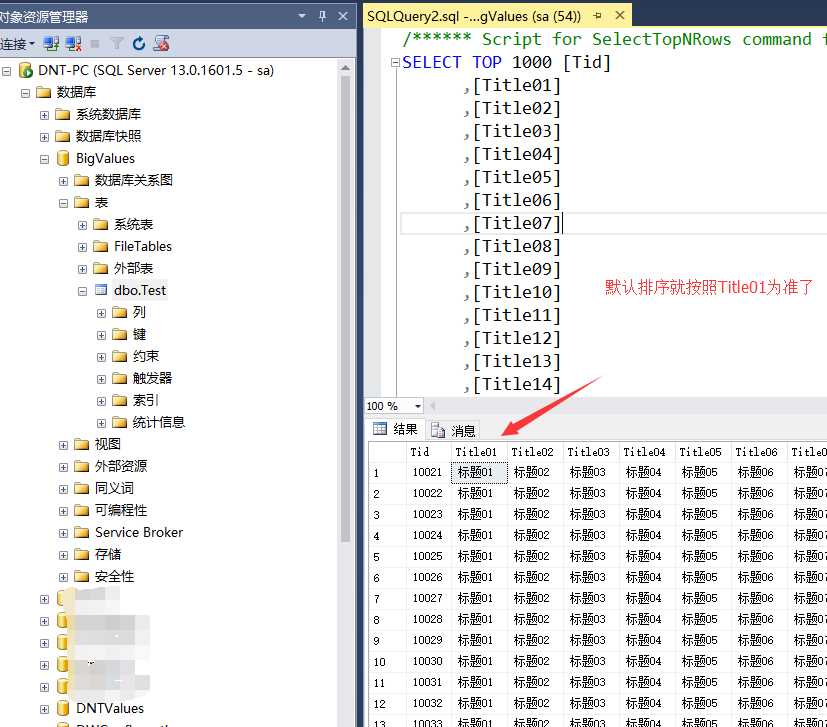Toggle auto-hide pin of Object Explorer panel
The image size is (827, 727).
click(x=322, y=16)
